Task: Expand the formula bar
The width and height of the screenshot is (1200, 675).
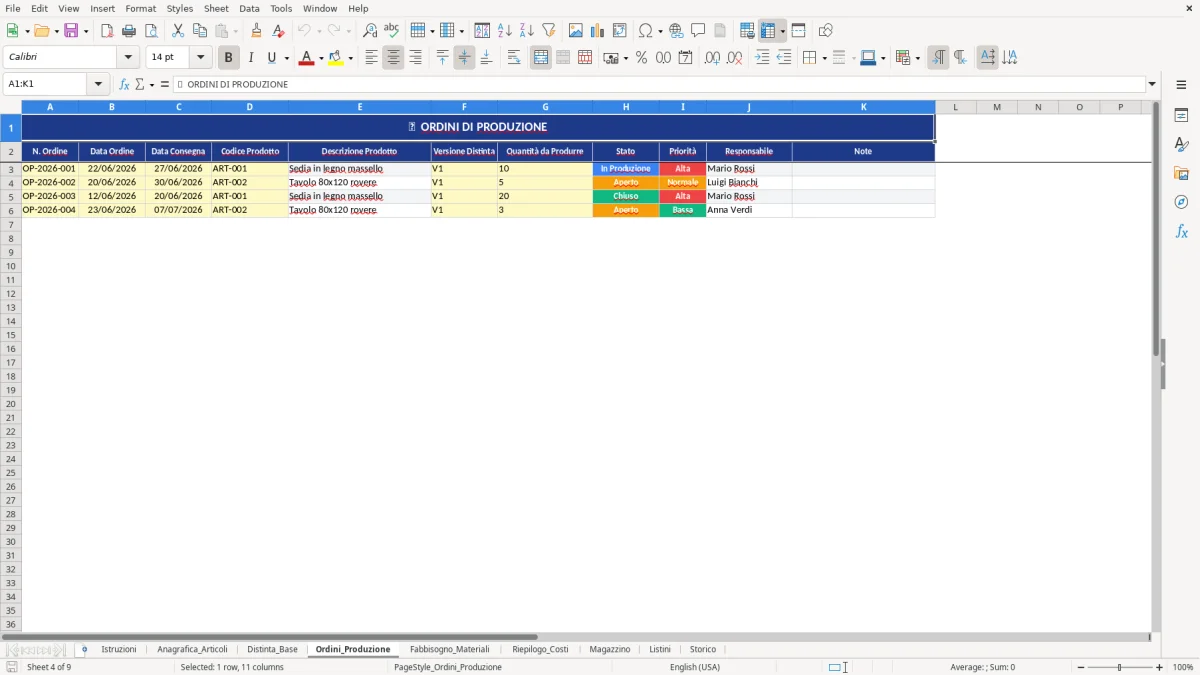Action: point(1152,84)
